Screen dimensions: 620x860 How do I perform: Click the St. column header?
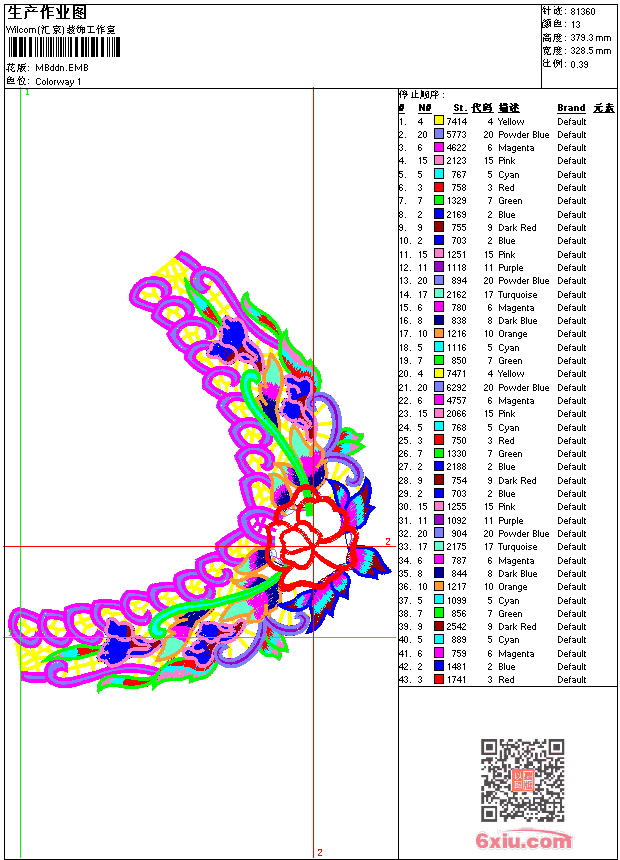[x=460, y=108]
